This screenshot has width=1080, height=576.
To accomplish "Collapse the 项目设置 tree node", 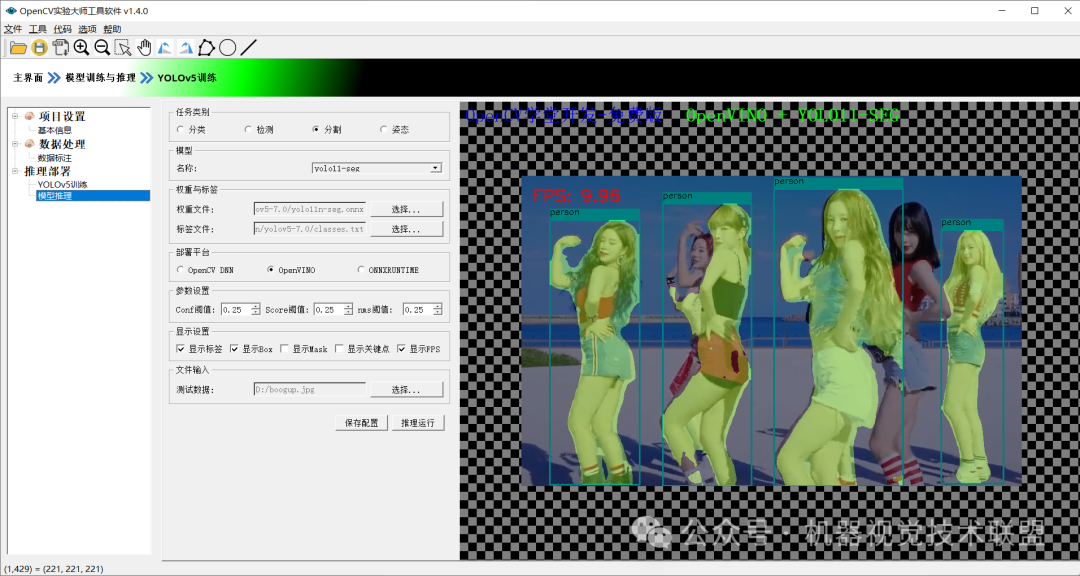I will point(15,116).
